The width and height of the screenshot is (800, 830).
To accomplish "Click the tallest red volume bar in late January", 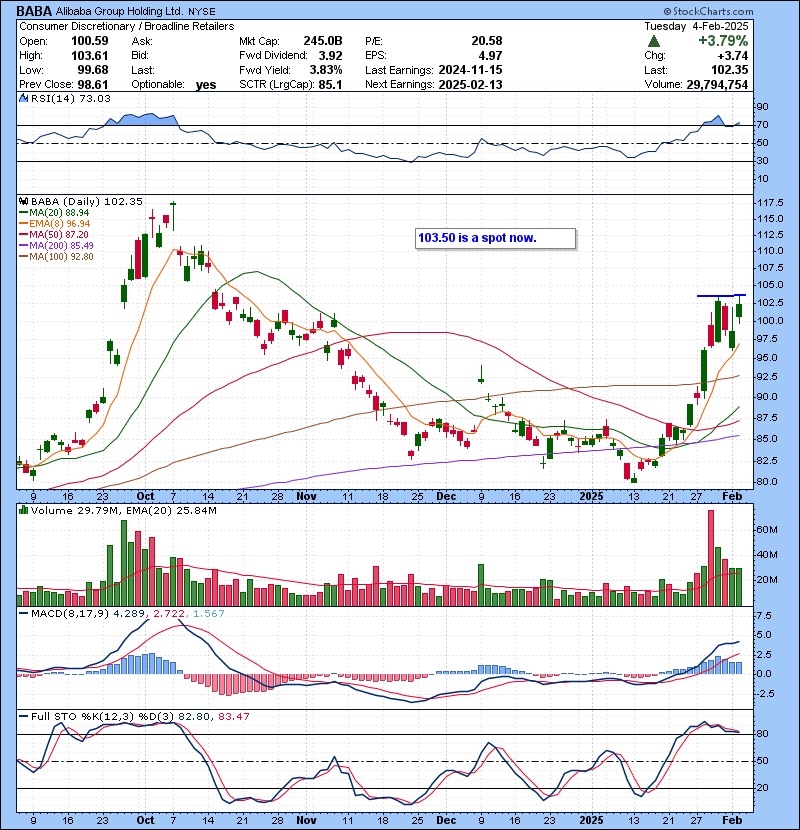I will tap(711, 558).
